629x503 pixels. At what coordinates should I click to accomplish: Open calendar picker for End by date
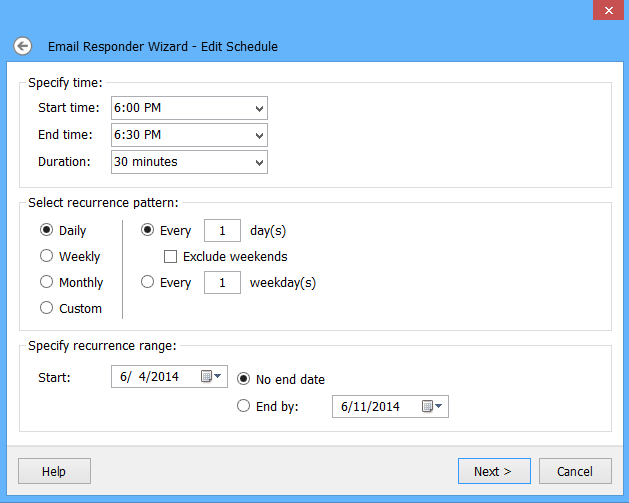(x=432, y=406)
